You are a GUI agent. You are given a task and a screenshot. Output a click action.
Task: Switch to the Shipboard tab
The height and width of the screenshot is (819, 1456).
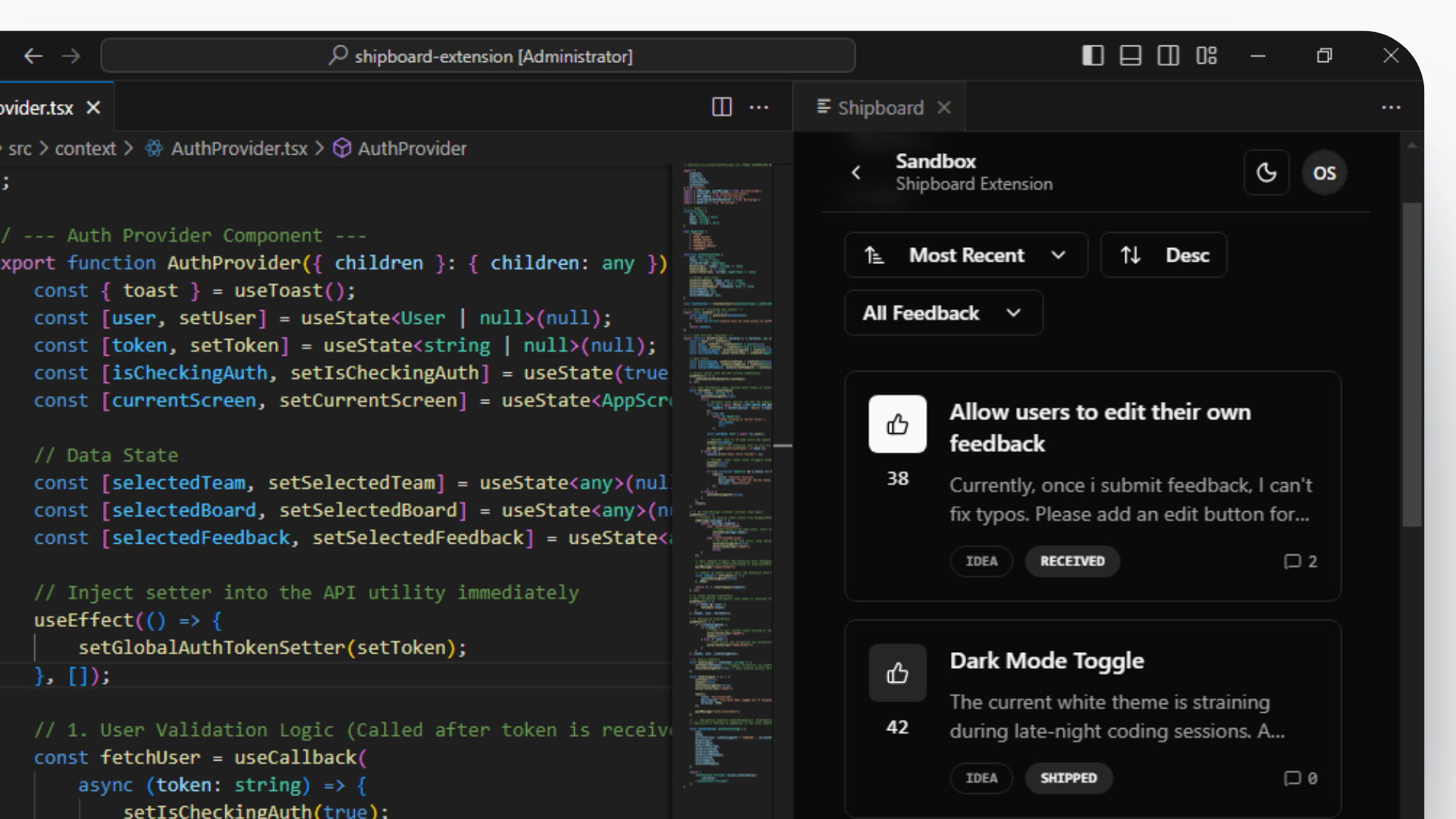(x=880, y=108)
